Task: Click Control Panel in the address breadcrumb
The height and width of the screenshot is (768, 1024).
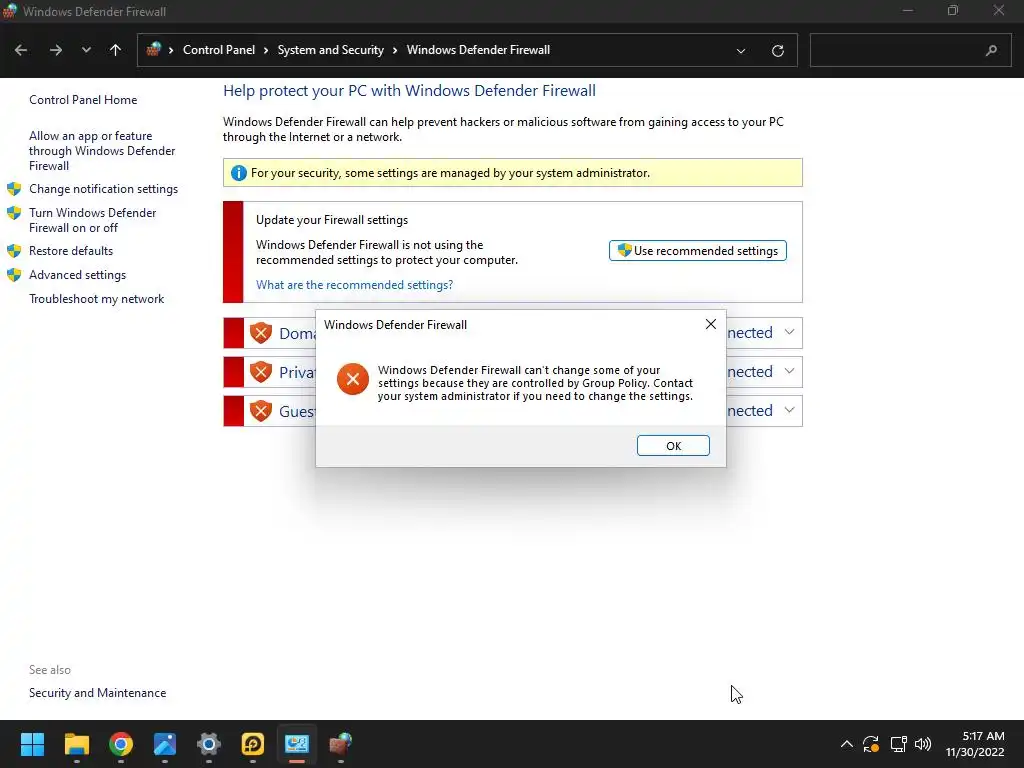Action: coord(219,50)
